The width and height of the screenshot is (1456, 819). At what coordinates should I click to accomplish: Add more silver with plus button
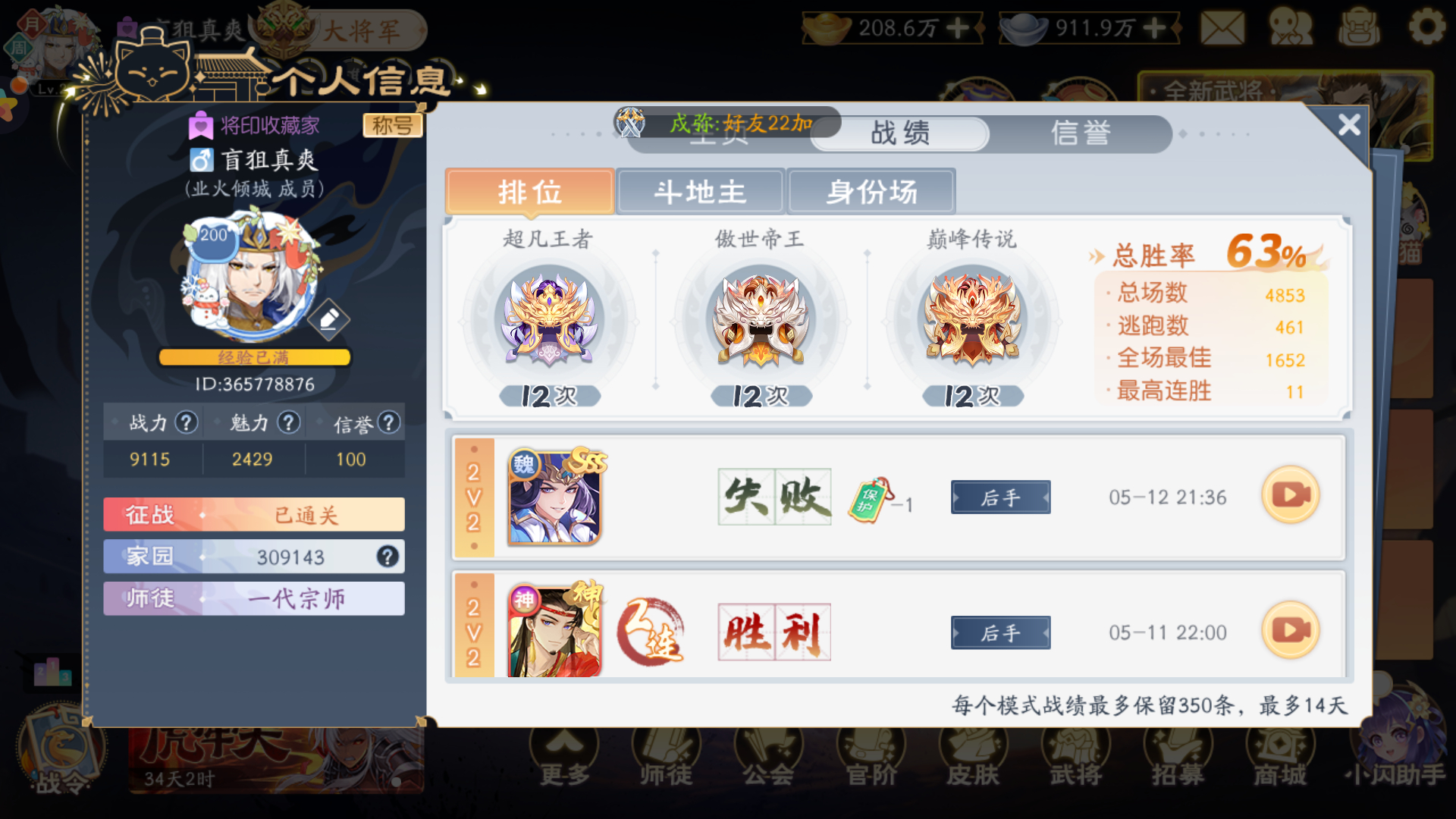coord(1154,28)
